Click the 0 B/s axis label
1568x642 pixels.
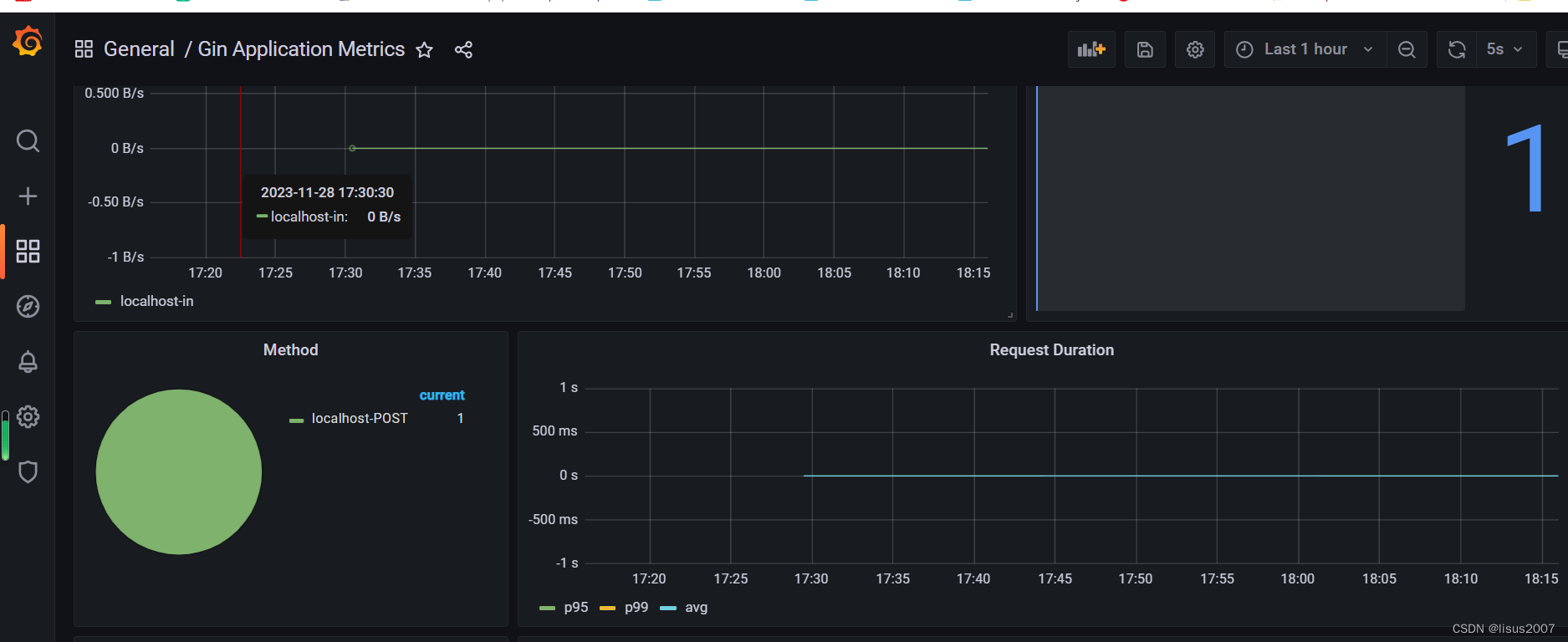(x=127, y=148)
